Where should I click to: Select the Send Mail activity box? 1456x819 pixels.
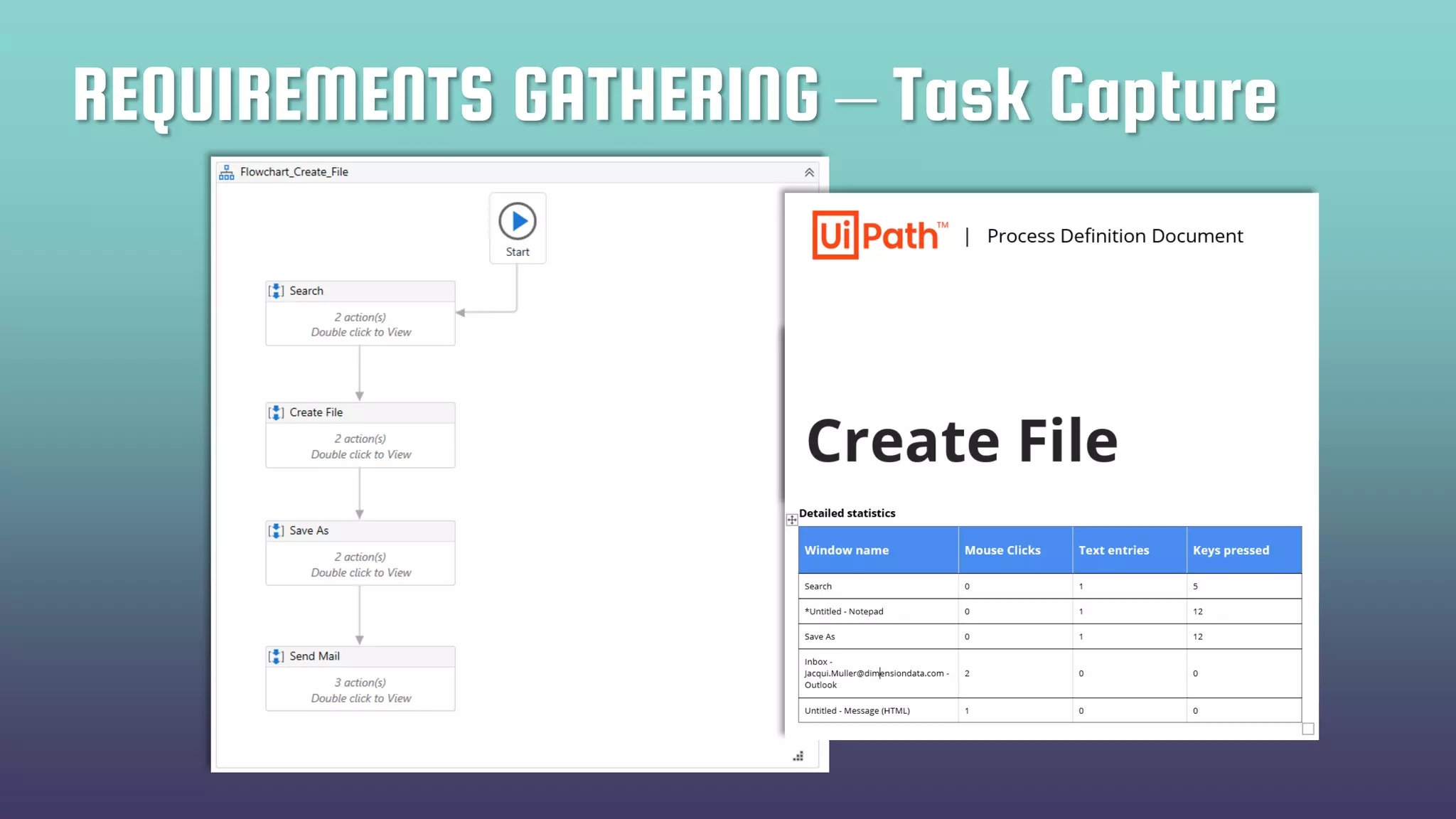point(360,690)
